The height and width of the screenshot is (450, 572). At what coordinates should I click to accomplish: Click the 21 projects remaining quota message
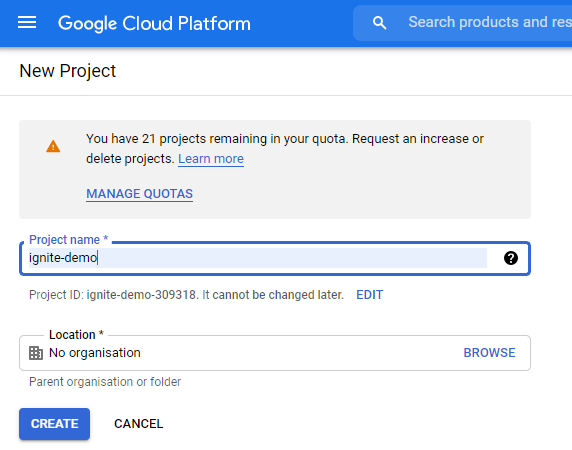[x=285, y=149]
